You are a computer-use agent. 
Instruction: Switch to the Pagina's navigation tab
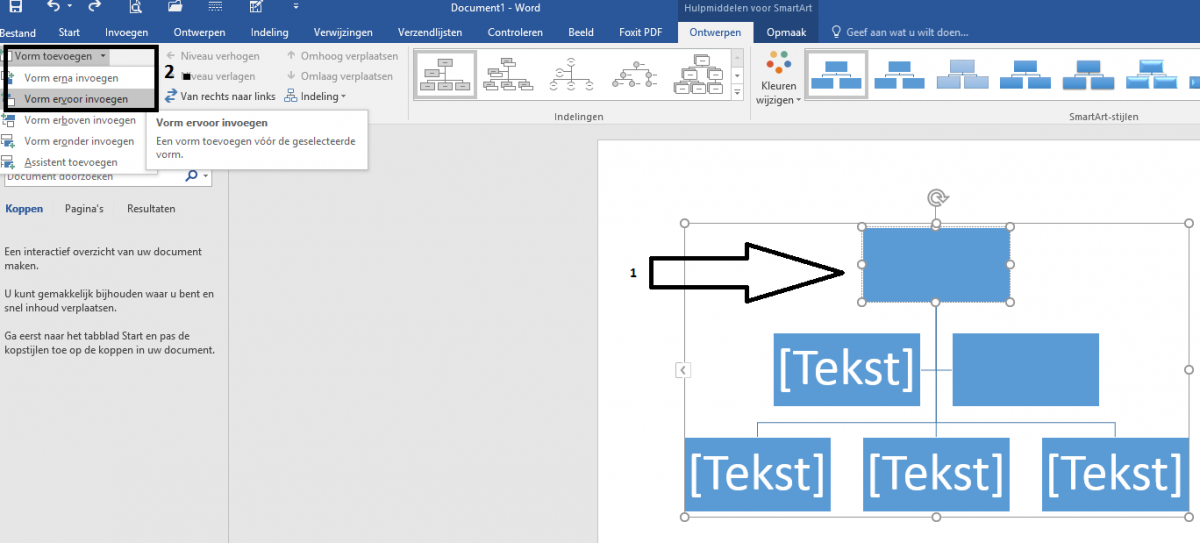coord(84,209)
